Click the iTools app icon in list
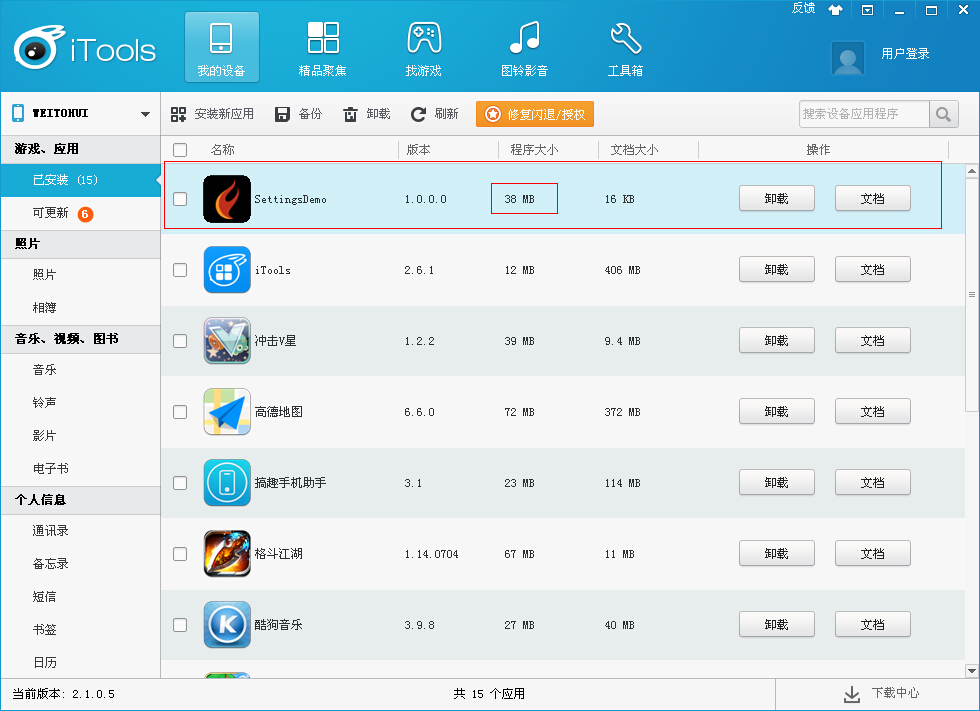Screen dimensions: 980x711 click(227, 270)
